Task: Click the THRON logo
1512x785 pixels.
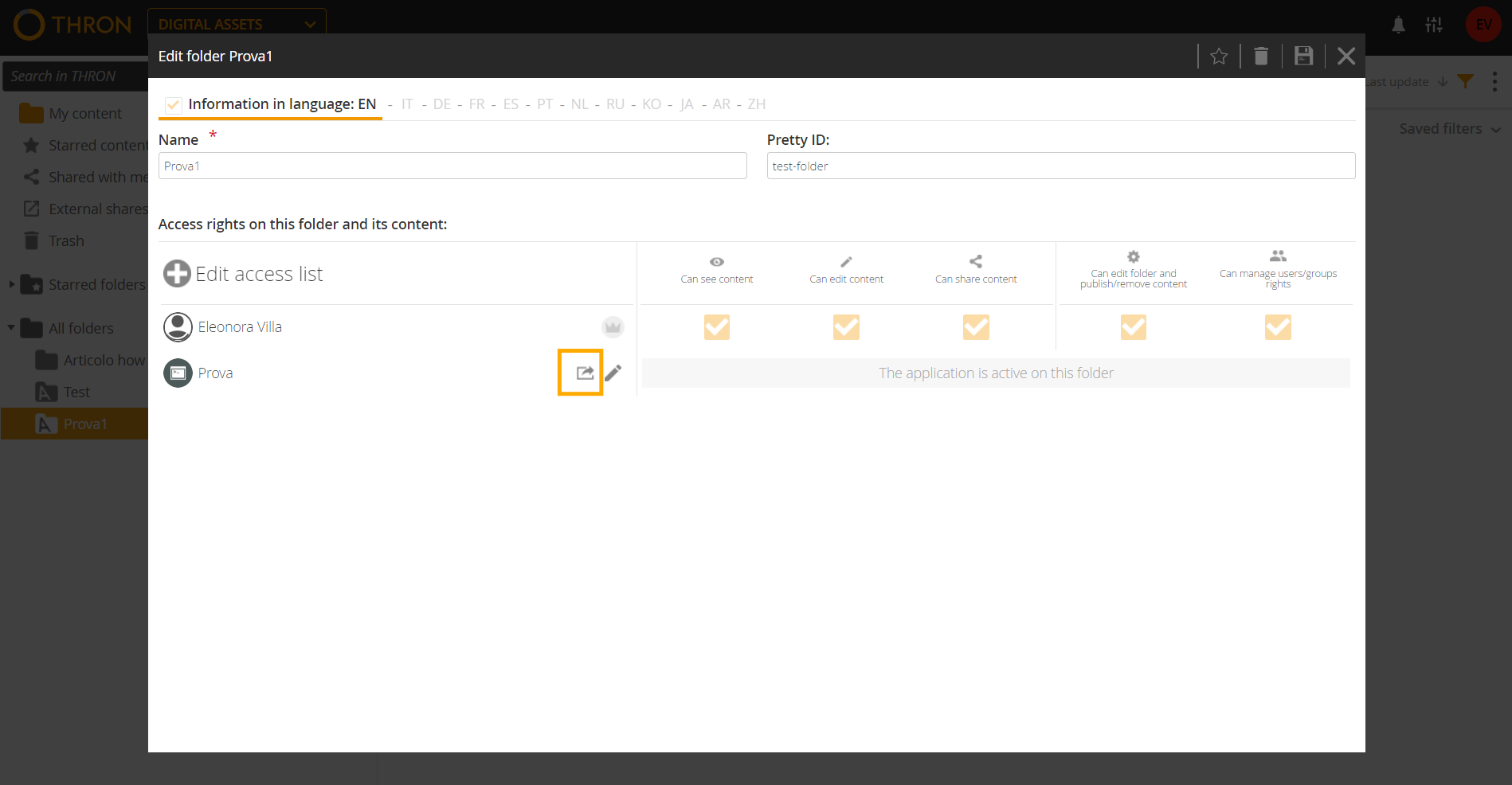Action: [x=72, y=25]
